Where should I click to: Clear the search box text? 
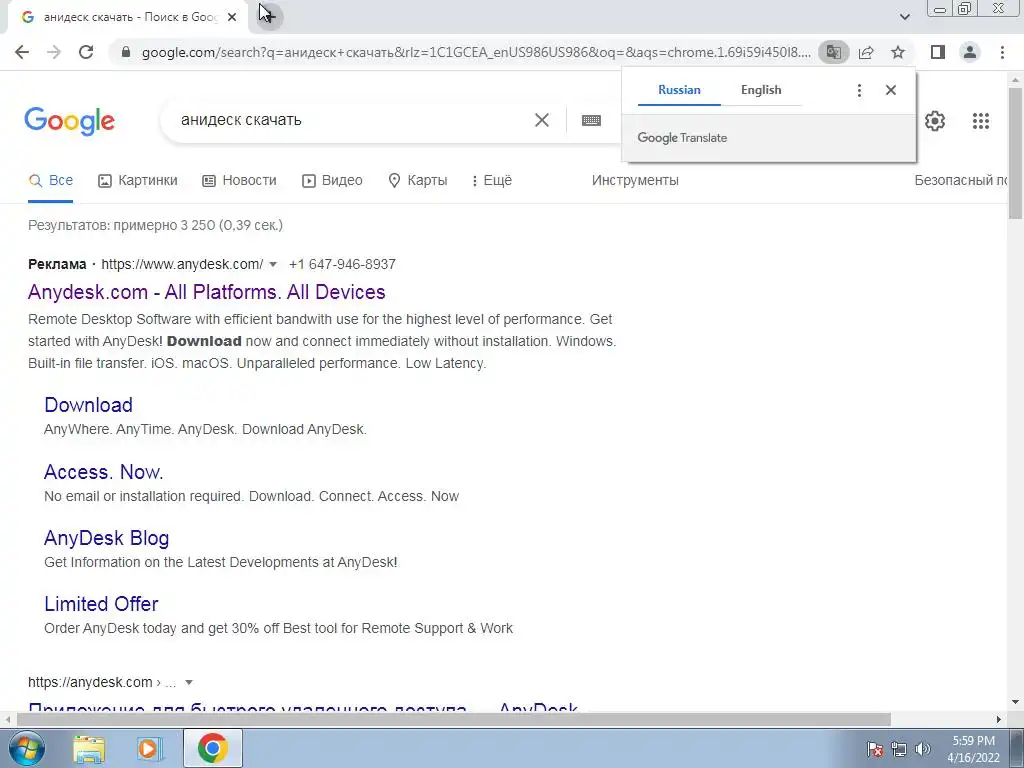pos(541,120)
